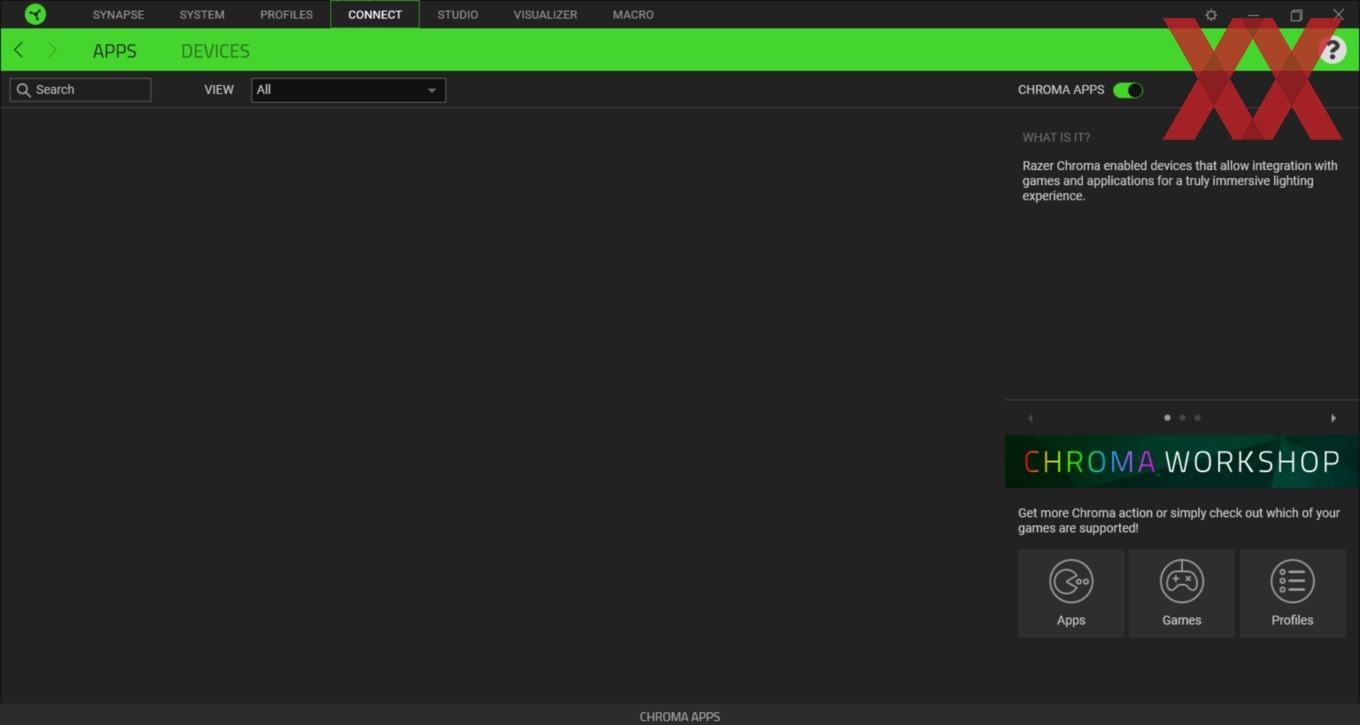Open the Studio tab
1360x725 pixels.
coord(457,15)
